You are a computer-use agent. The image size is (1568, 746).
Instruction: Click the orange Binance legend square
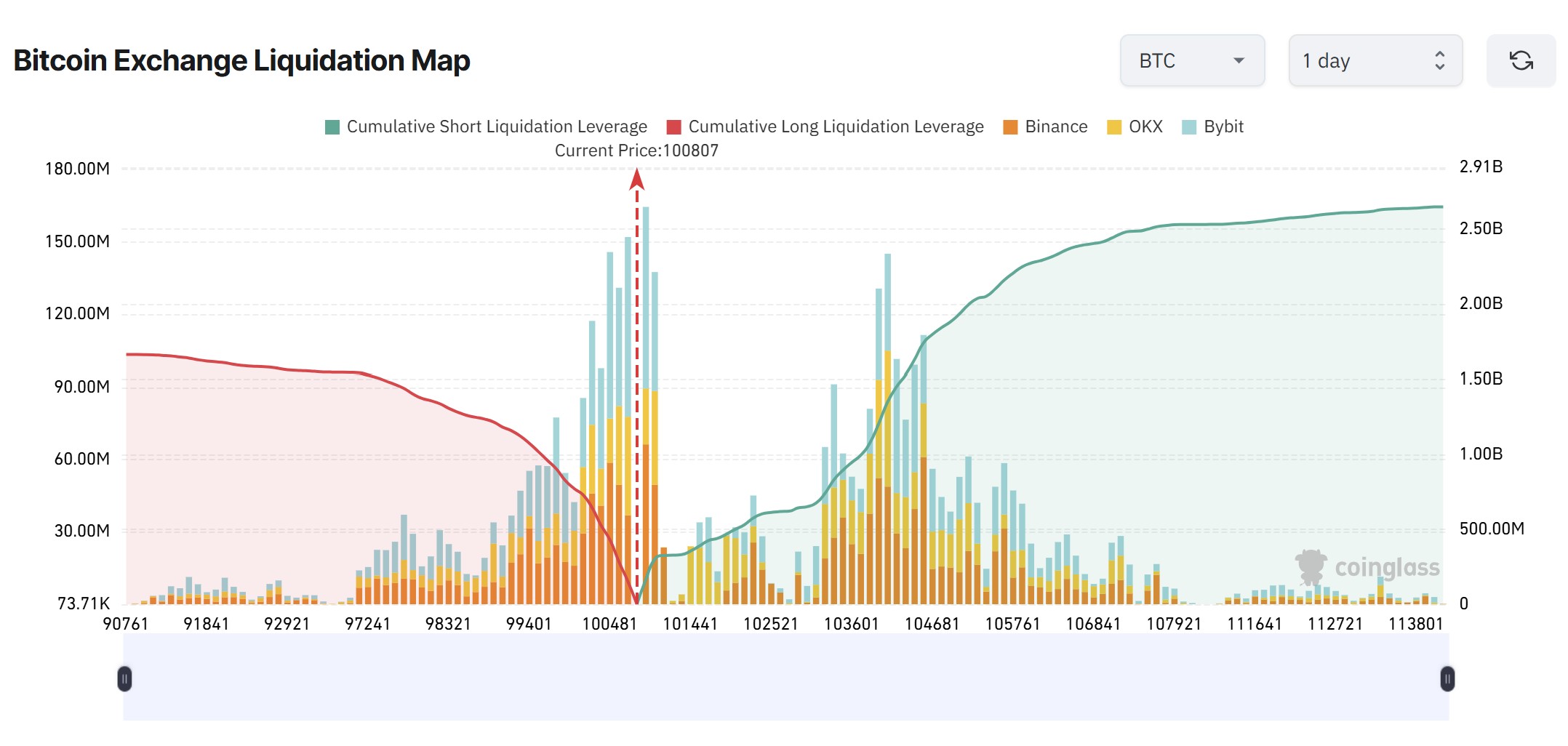1010,126
